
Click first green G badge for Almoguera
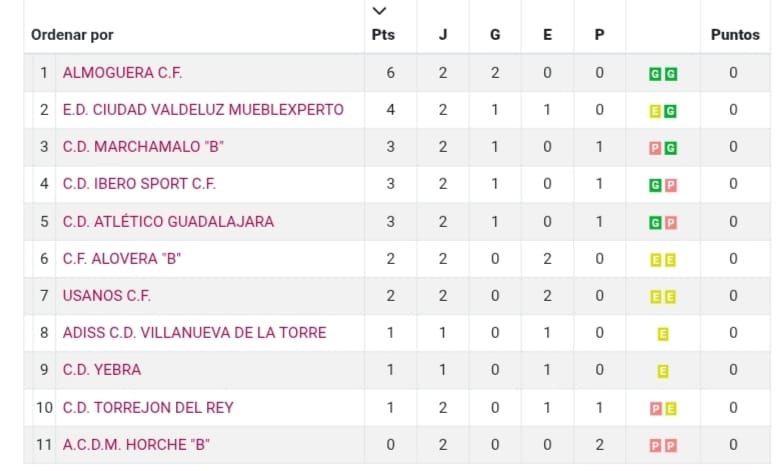click(655, 74)
